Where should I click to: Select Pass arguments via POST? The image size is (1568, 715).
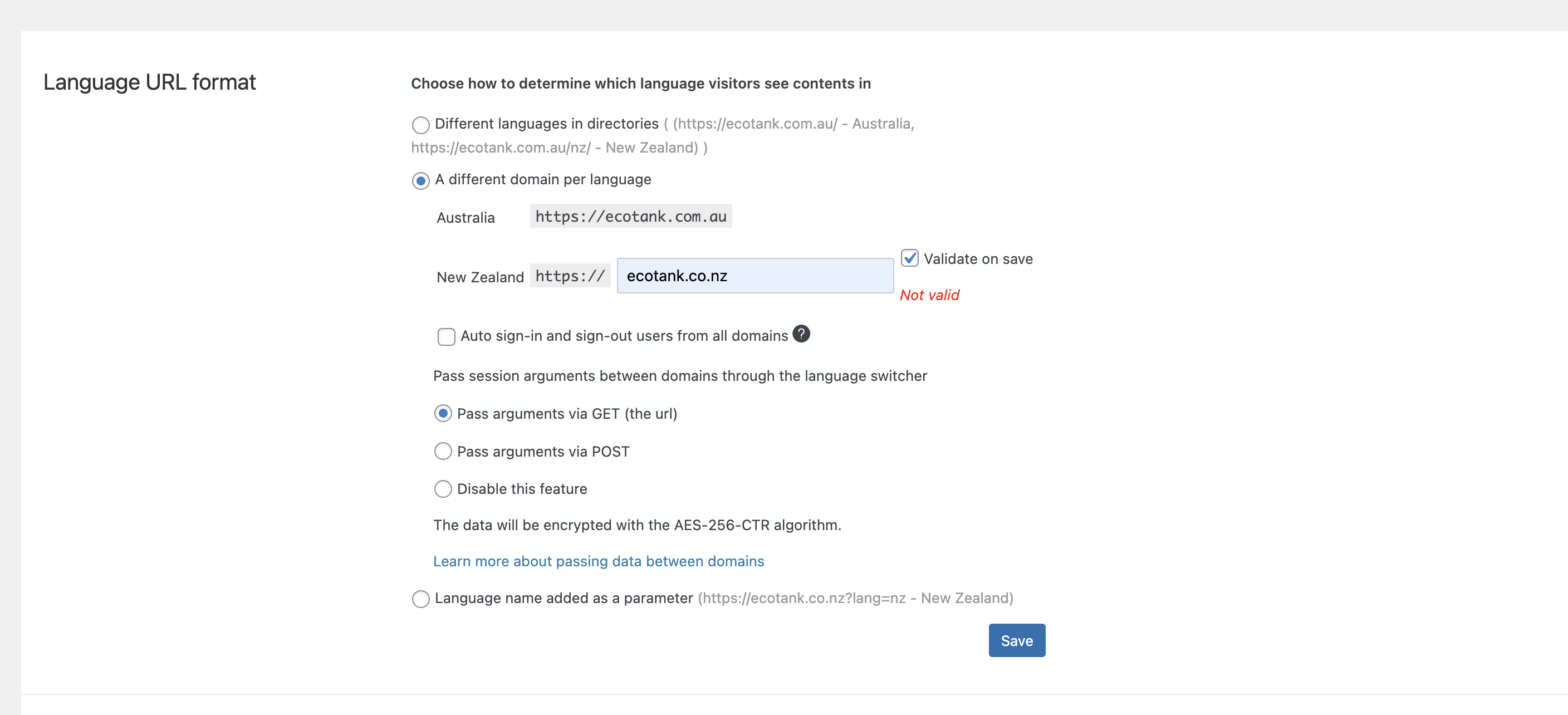pos(443,452)
